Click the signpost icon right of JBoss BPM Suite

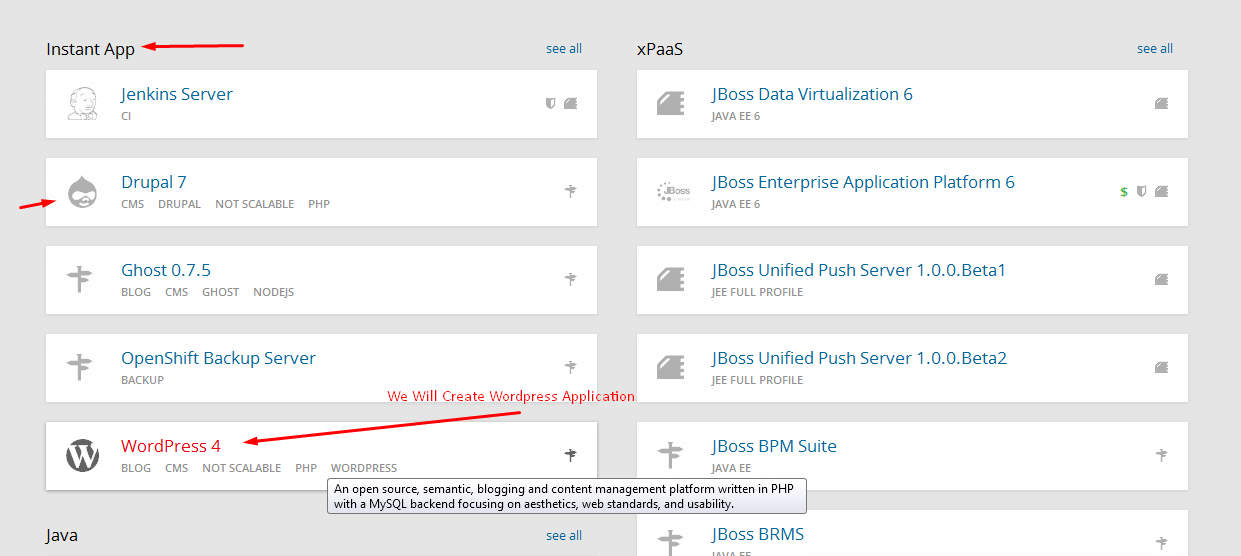coord(1162,455)
